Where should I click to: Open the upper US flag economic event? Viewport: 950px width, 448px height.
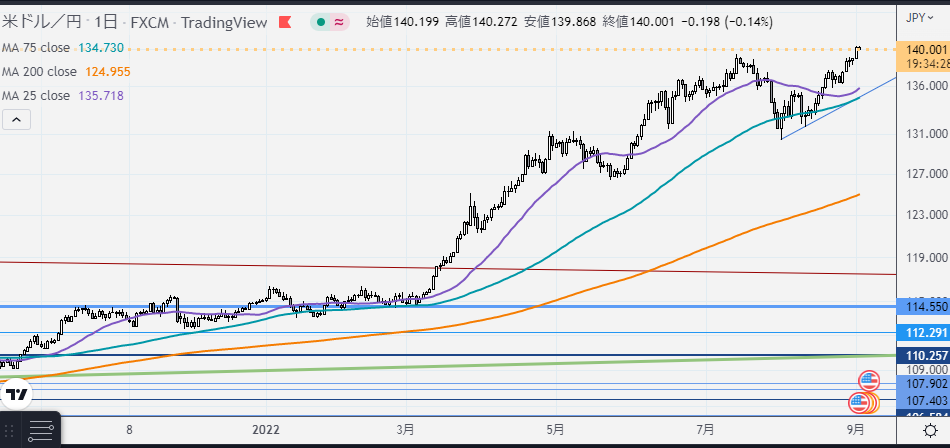(x=869, y=381)
